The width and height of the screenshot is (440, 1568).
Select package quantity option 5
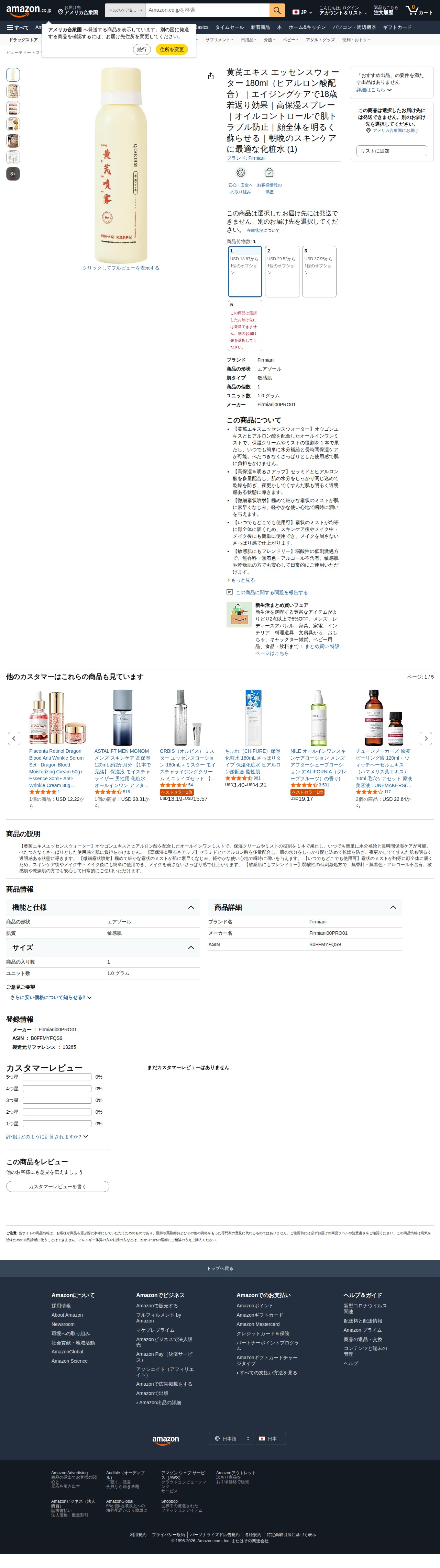(x=245, y=326)
